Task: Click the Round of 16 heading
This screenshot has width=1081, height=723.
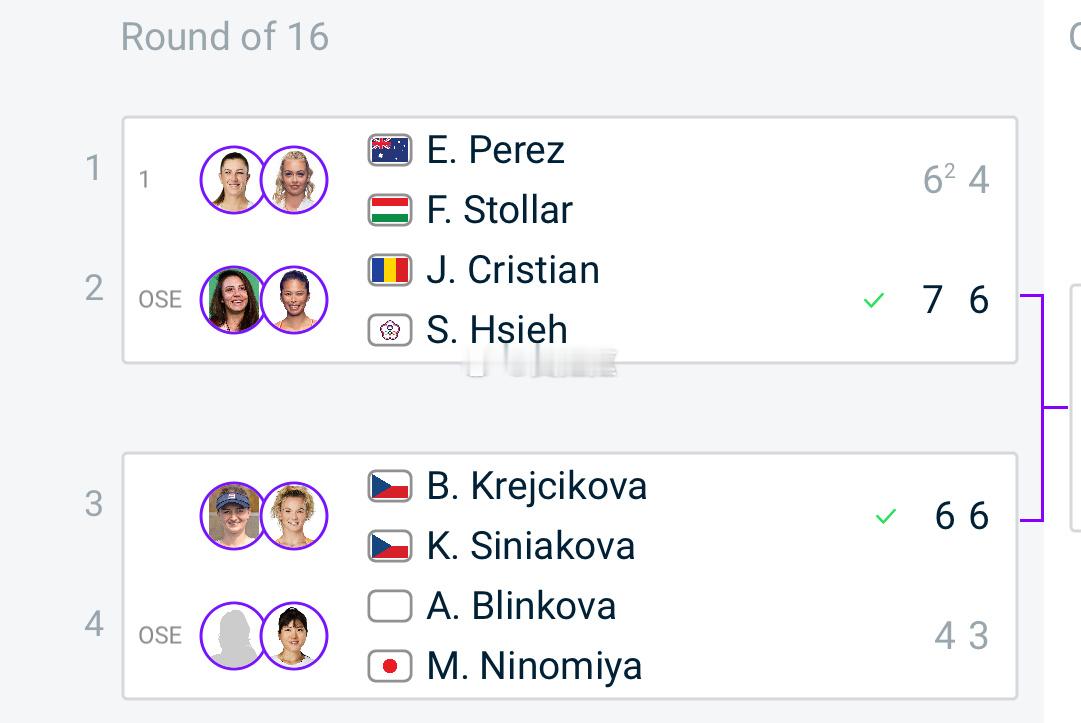Action: (x=225, y=37)
